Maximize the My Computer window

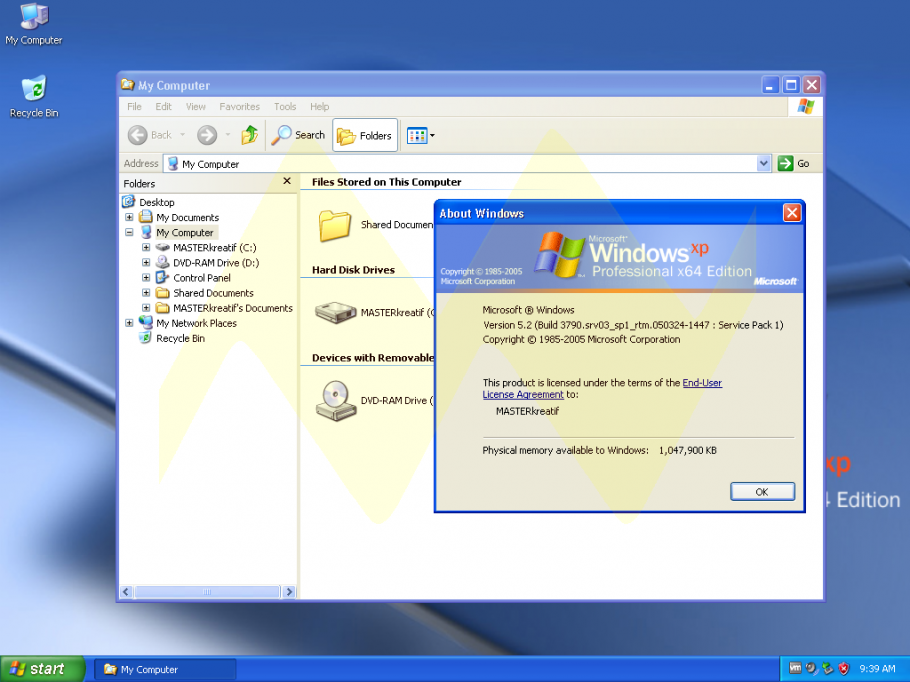(790, 85)
